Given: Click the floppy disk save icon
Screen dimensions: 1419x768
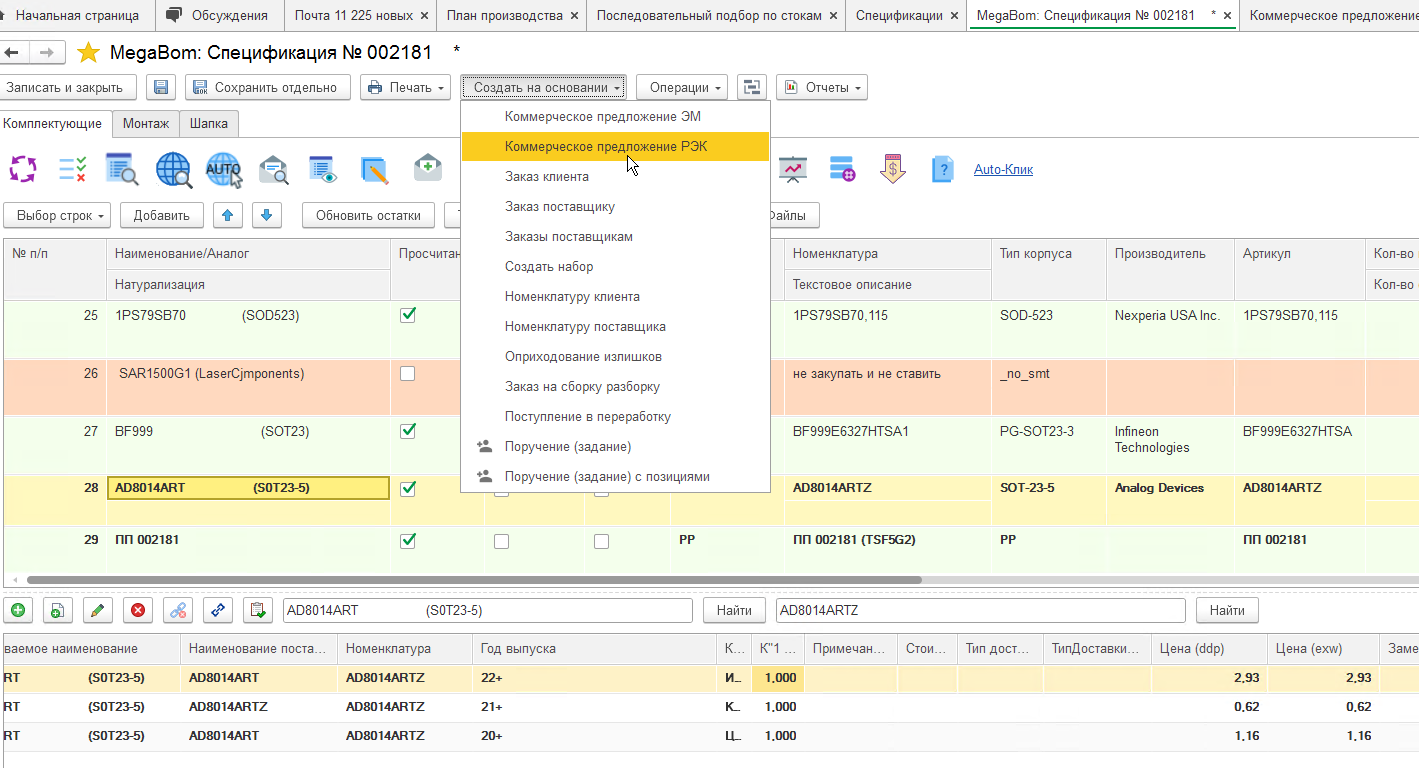Looking at the screenshot, I should (161, 88).
